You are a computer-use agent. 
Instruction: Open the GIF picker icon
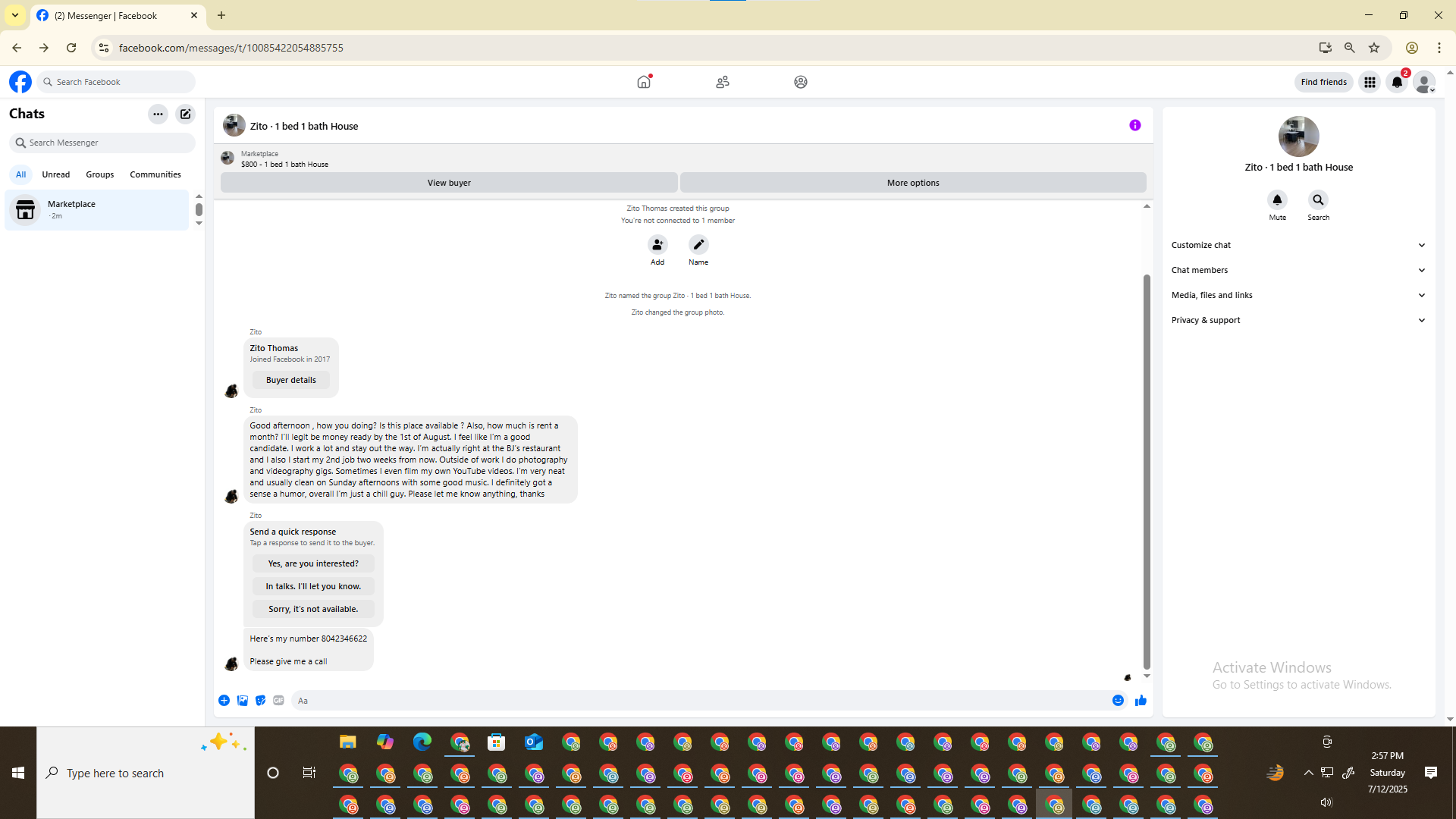(x=278, y=701)
